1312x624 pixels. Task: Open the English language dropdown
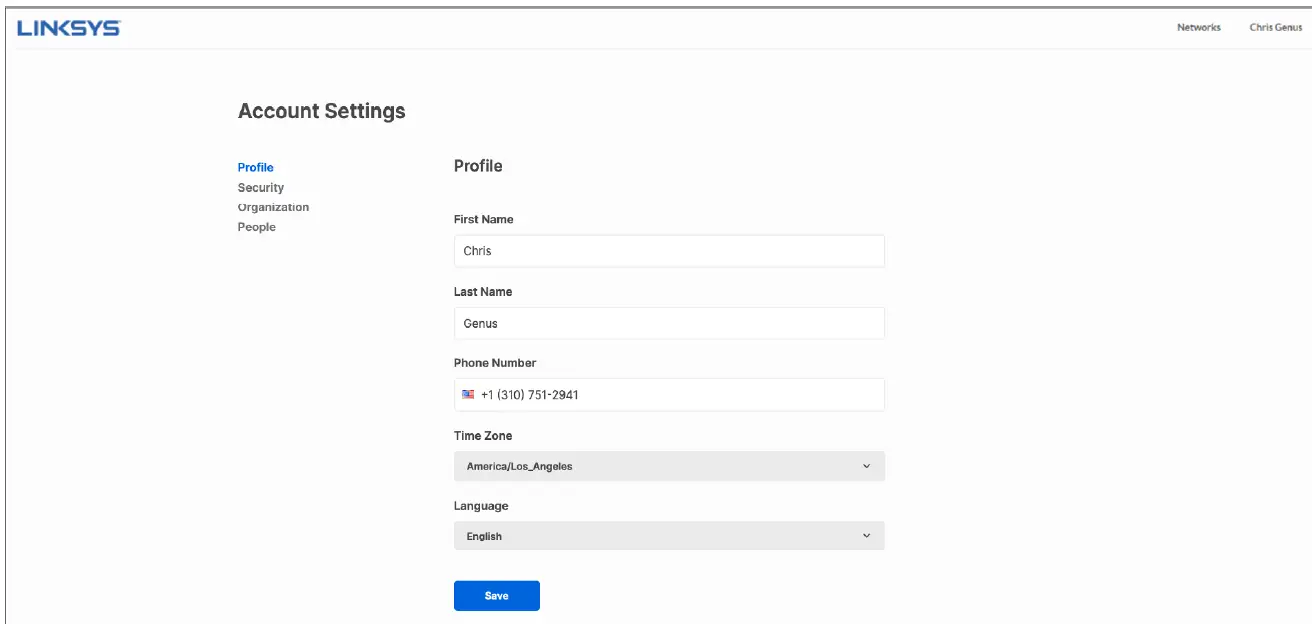668,536
